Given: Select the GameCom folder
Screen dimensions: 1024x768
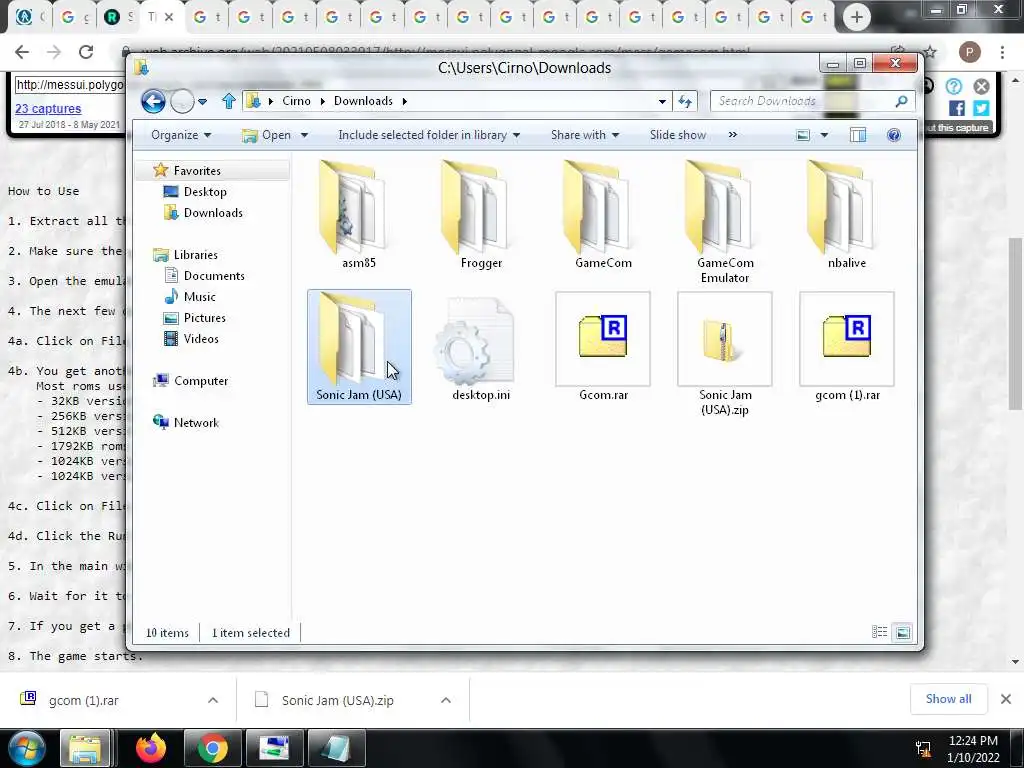Looking at the screenshot, I should pos(603,216).
